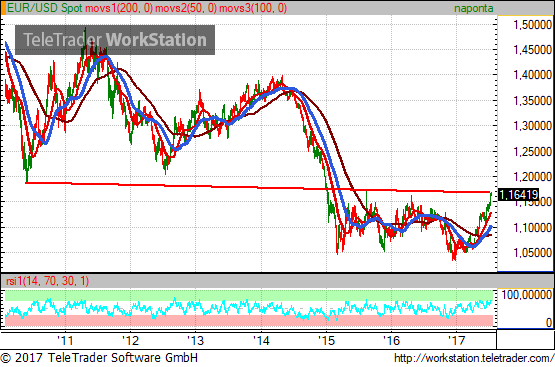Click the 1,35000 price axis label

532,101
